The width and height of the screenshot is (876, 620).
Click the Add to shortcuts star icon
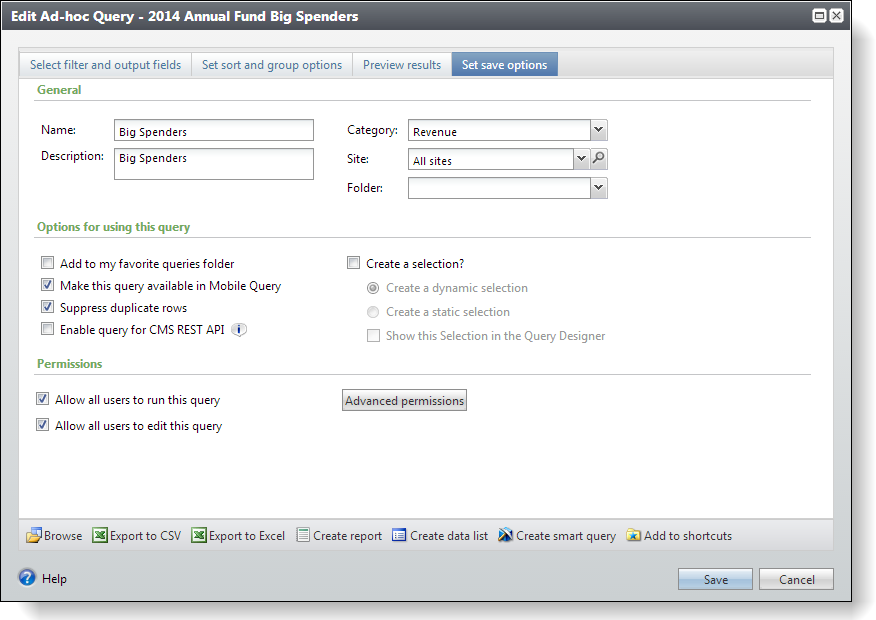coord(634,535)
